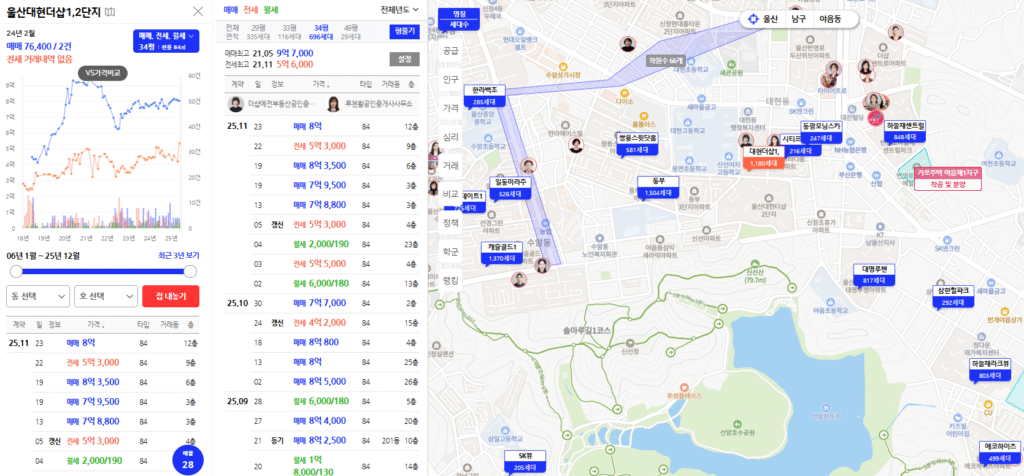This screenshot has width=1024, height=476.
Task: Open the floor plan icon beside complex name
Action: (x=110, y=12)
